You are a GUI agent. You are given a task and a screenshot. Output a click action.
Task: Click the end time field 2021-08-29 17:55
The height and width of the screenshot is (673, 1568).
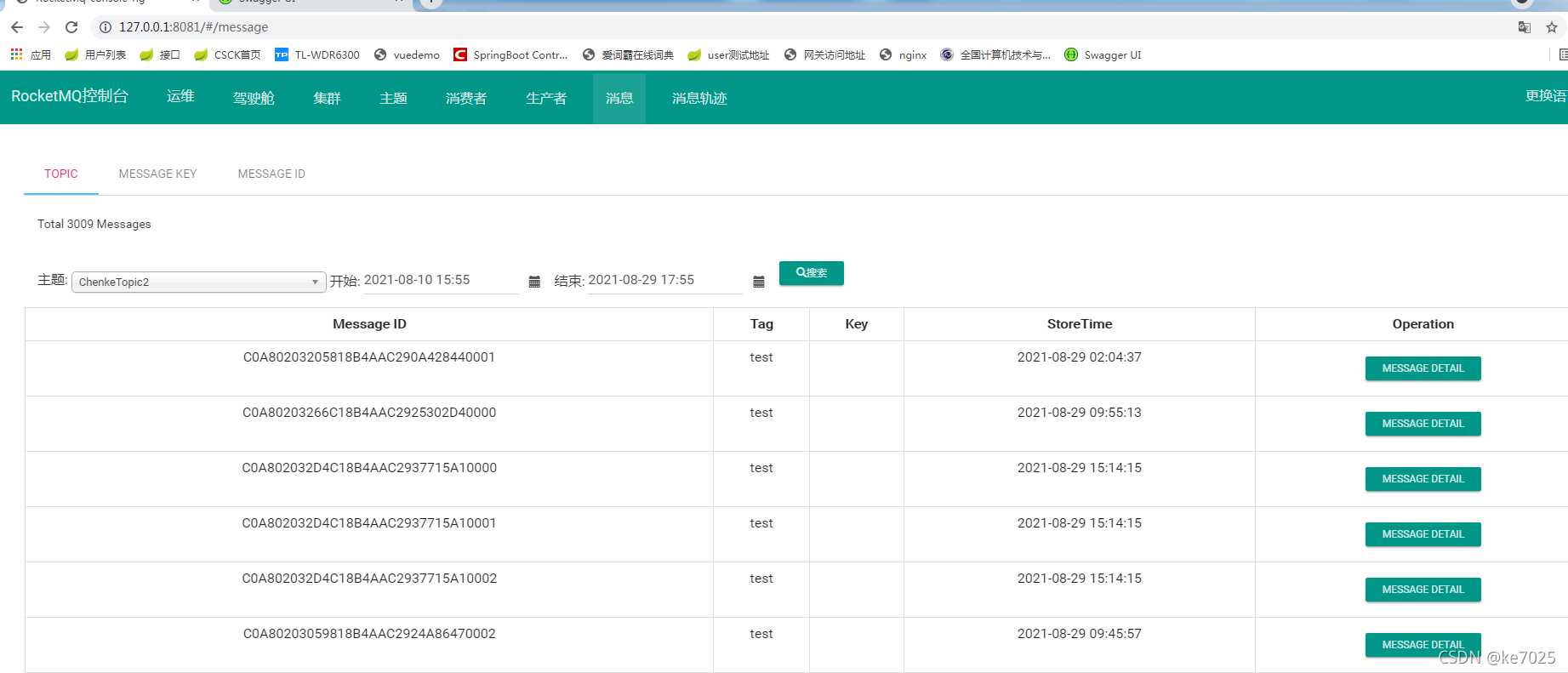coord(665,280)
